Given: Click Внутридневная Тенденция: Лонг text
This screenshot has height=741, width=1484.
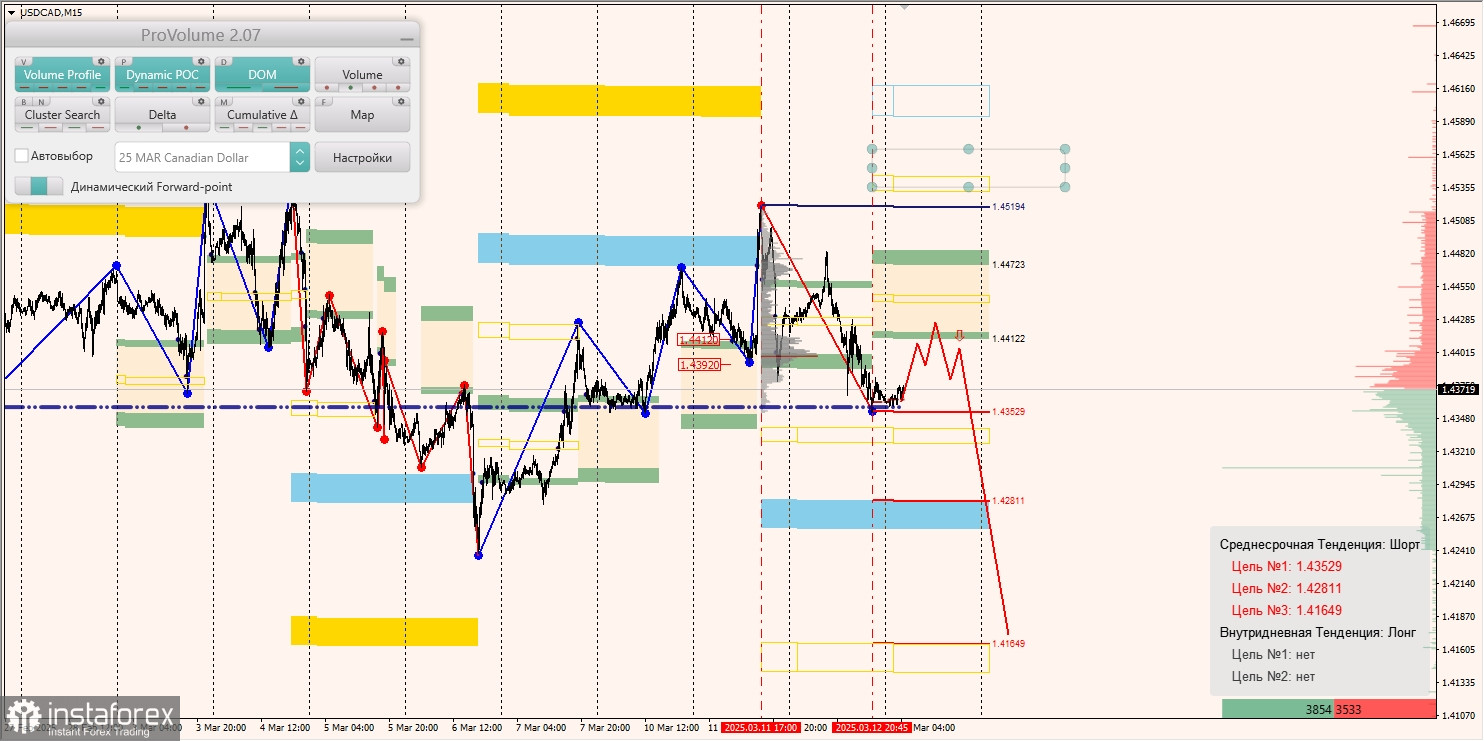Looking at the screenshot, I should (x=1318, y=632).
